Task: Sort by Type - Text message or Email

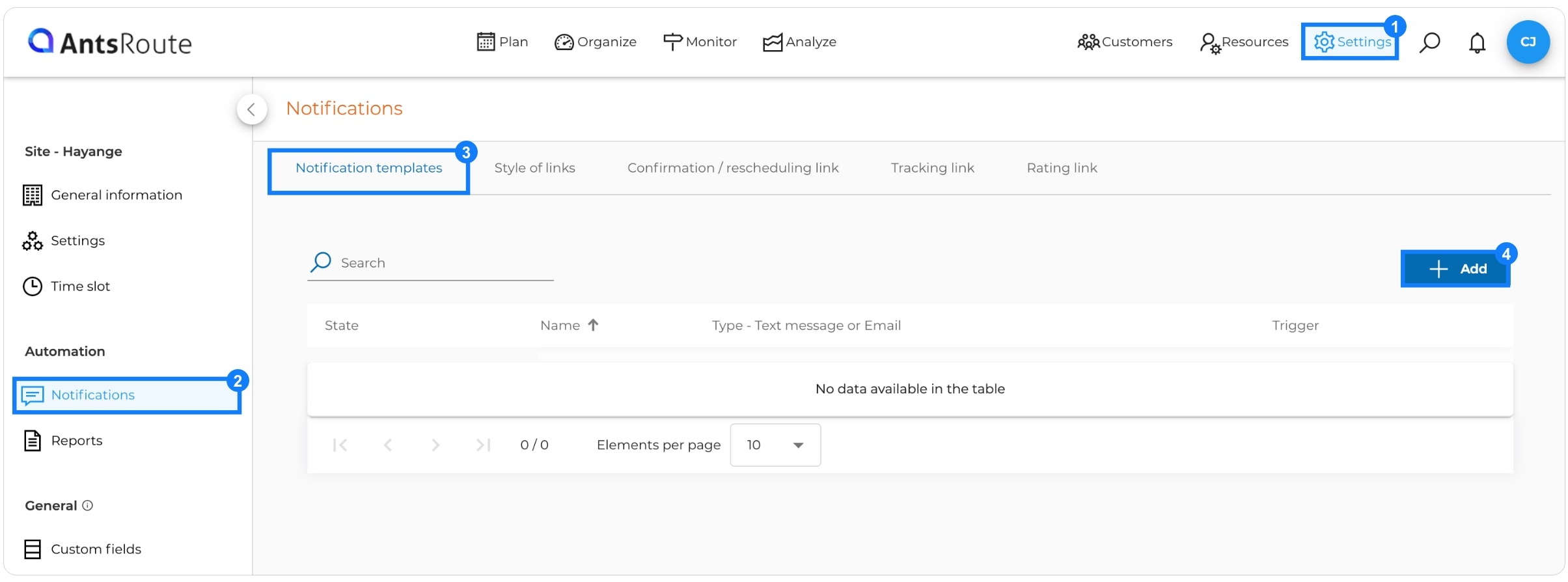Action: 806,325
